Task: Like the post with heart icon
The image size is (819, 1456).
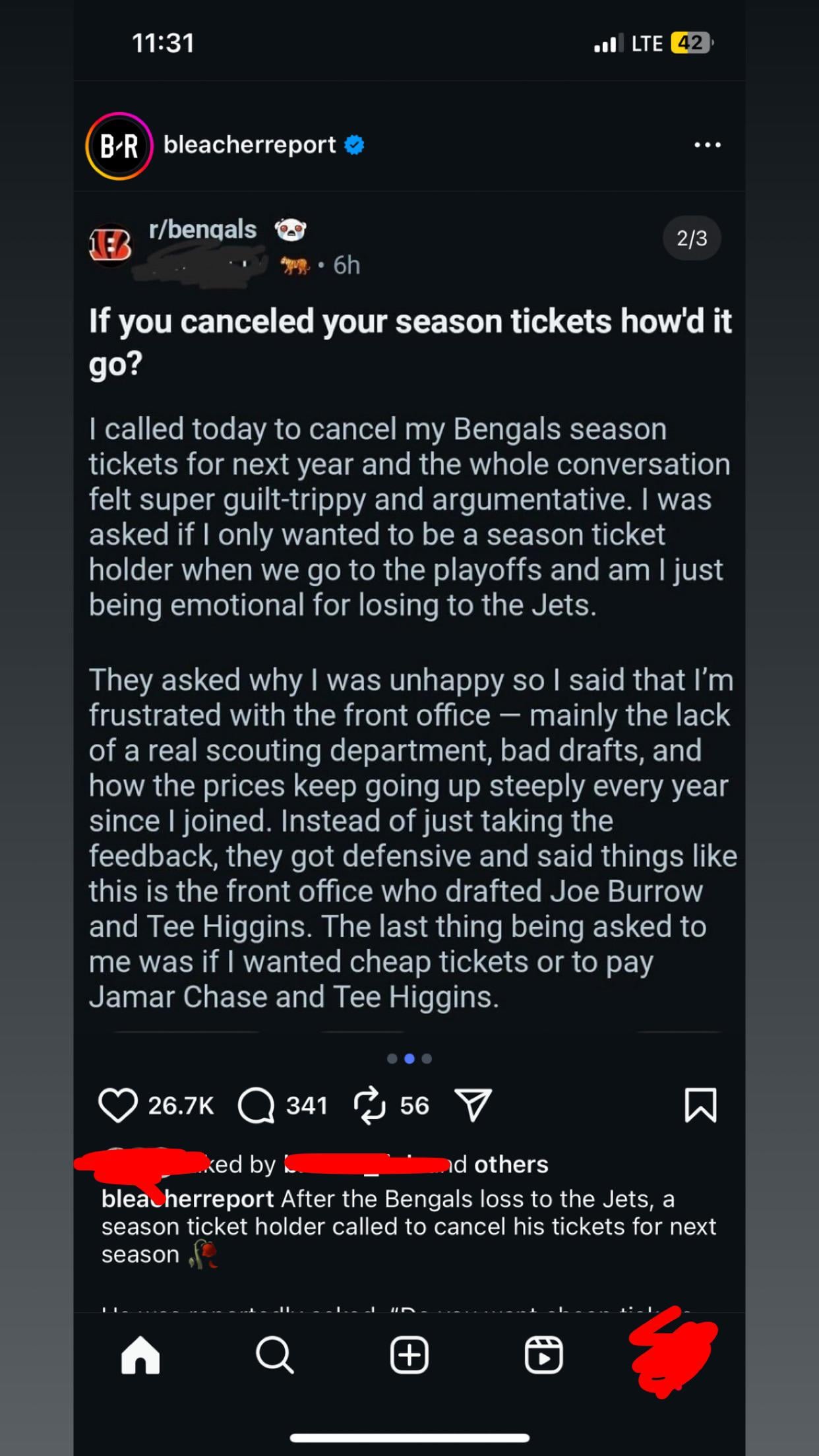Action: [x=117, y=1105]
